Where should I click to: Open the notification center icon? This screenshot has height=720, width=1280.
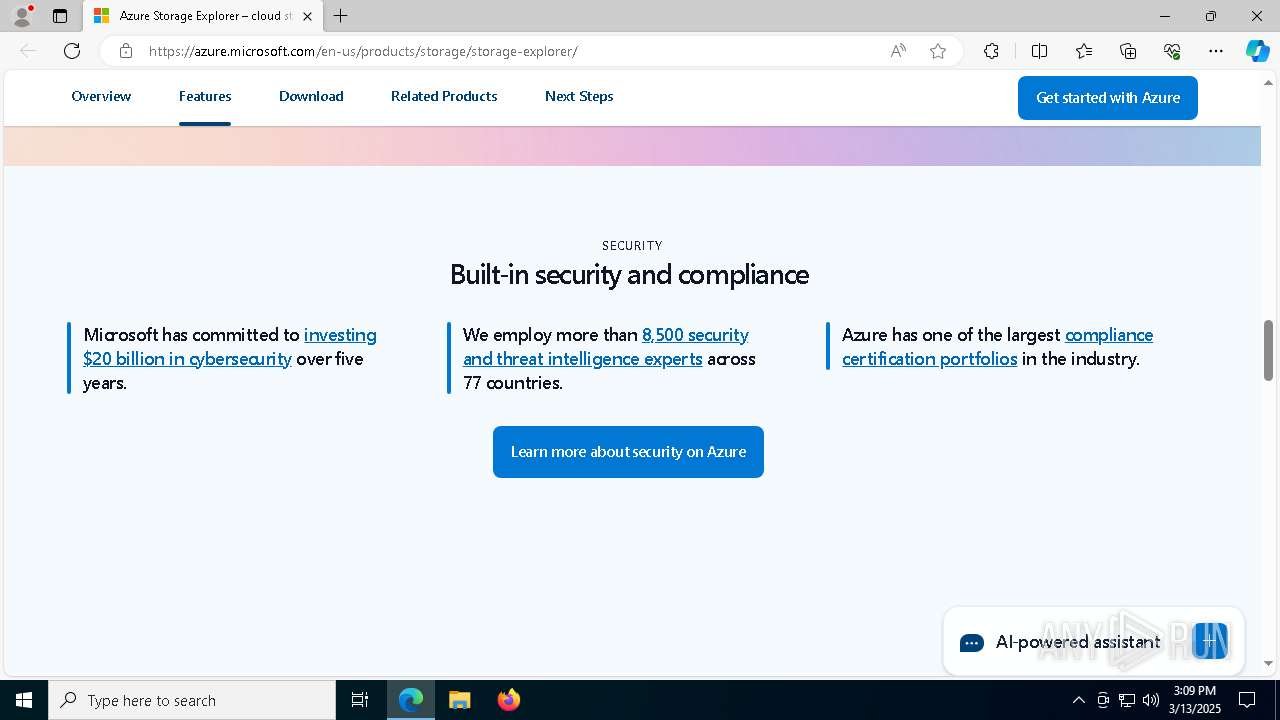coord(1247,700)
